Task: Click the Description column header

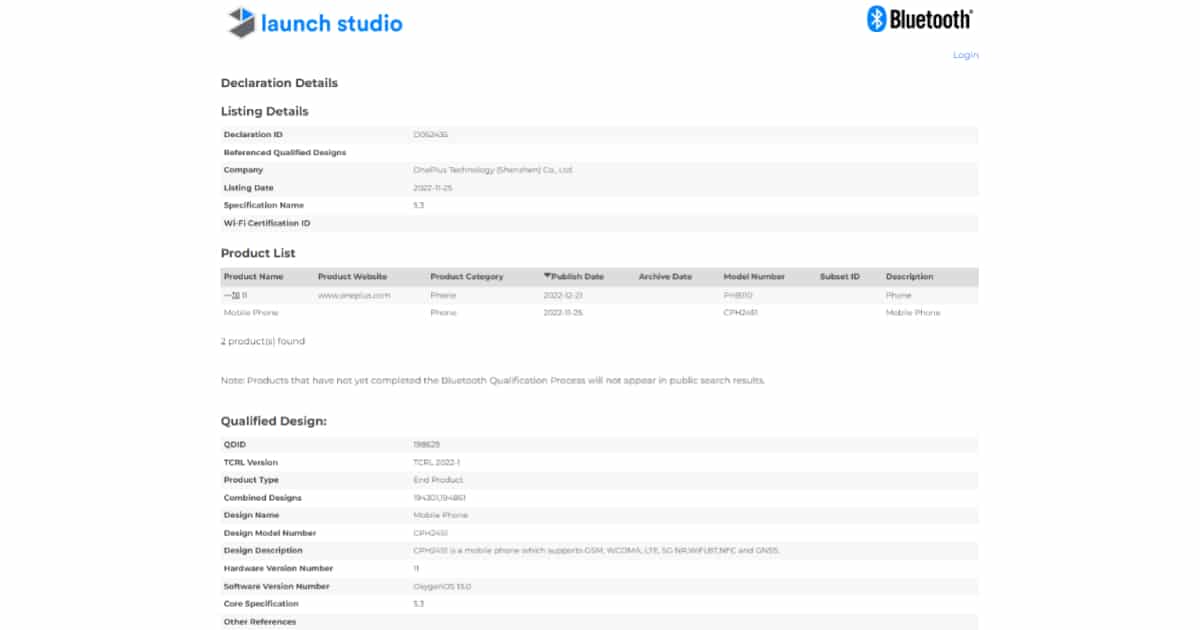Action: 909,277
